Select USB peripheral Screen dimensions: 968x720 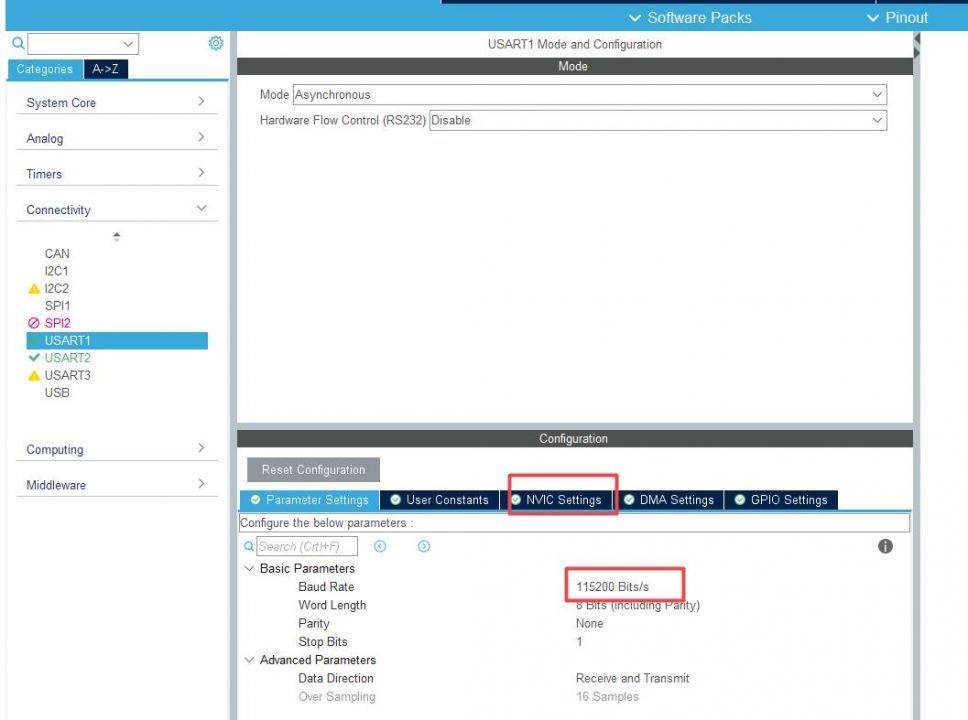(57, 393)
